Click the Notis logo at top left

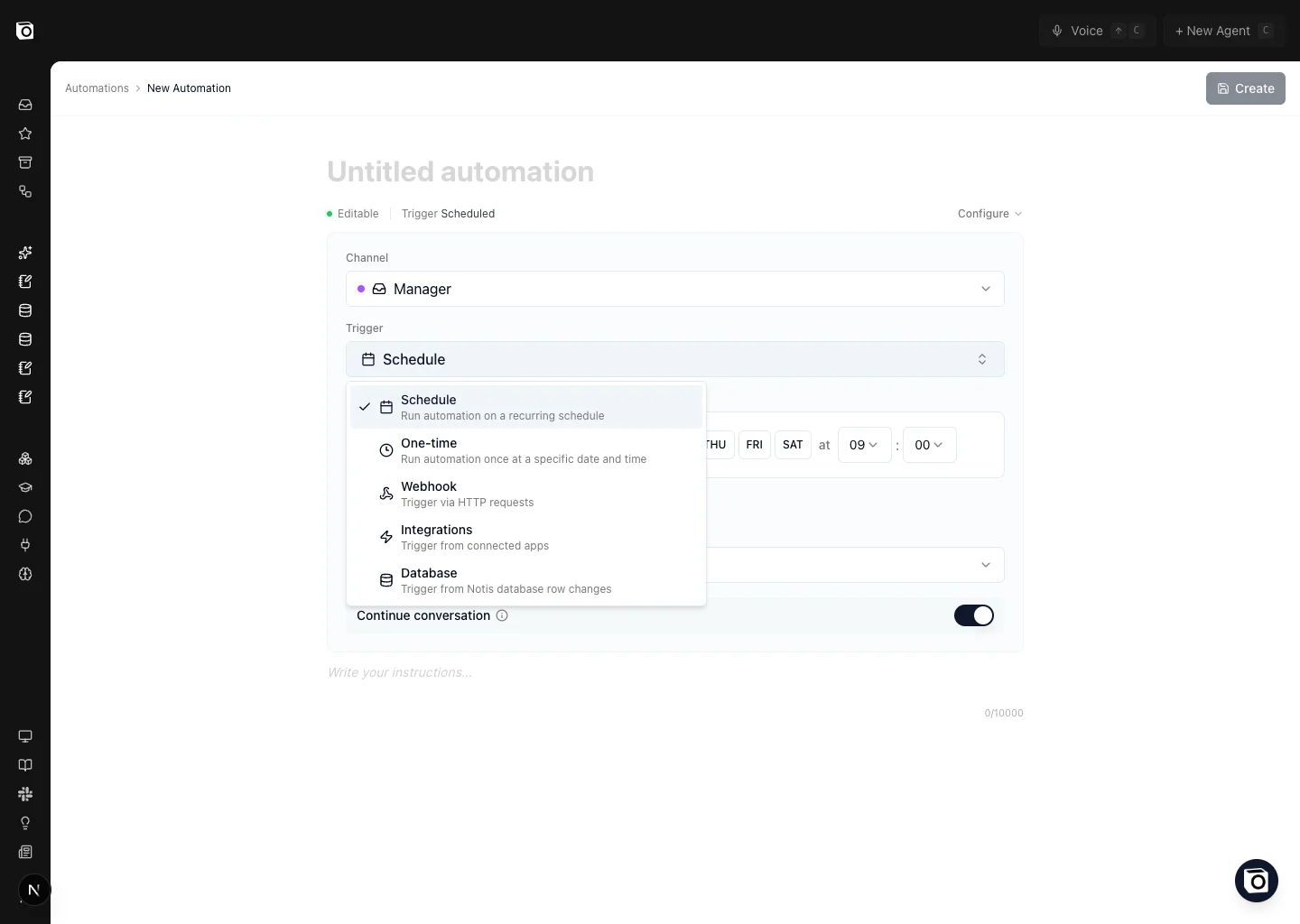coord(25,31)
